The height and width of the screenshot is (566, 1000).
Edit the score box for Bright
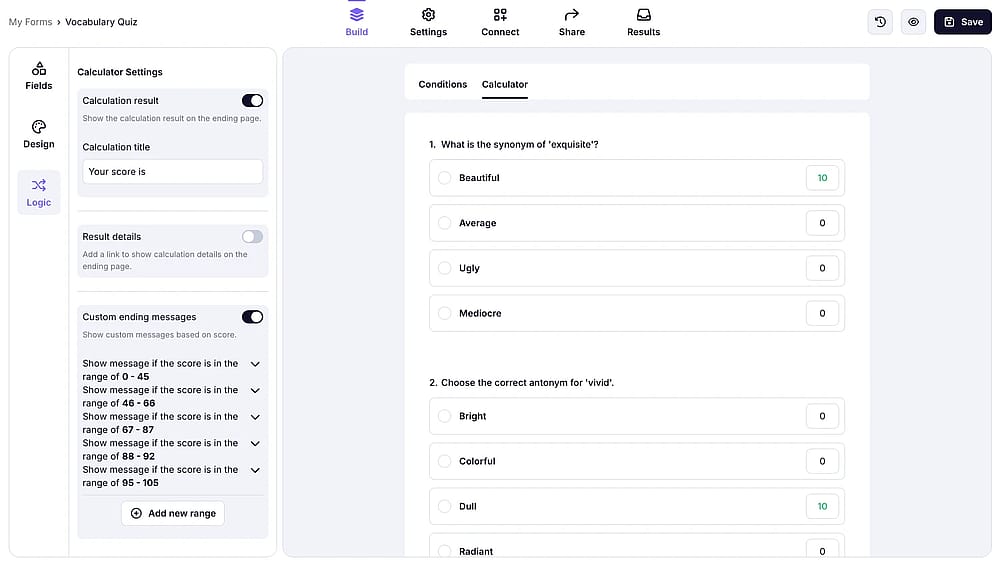click(x=822, y=416)
